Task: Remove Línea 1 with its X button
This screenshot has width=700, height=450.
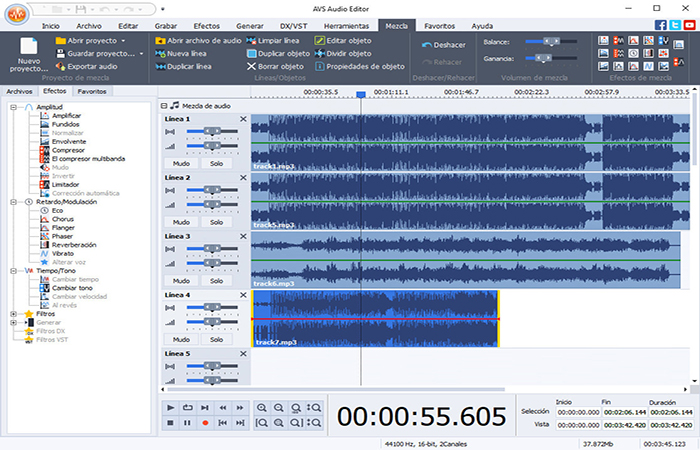Action: coord(243,119)
